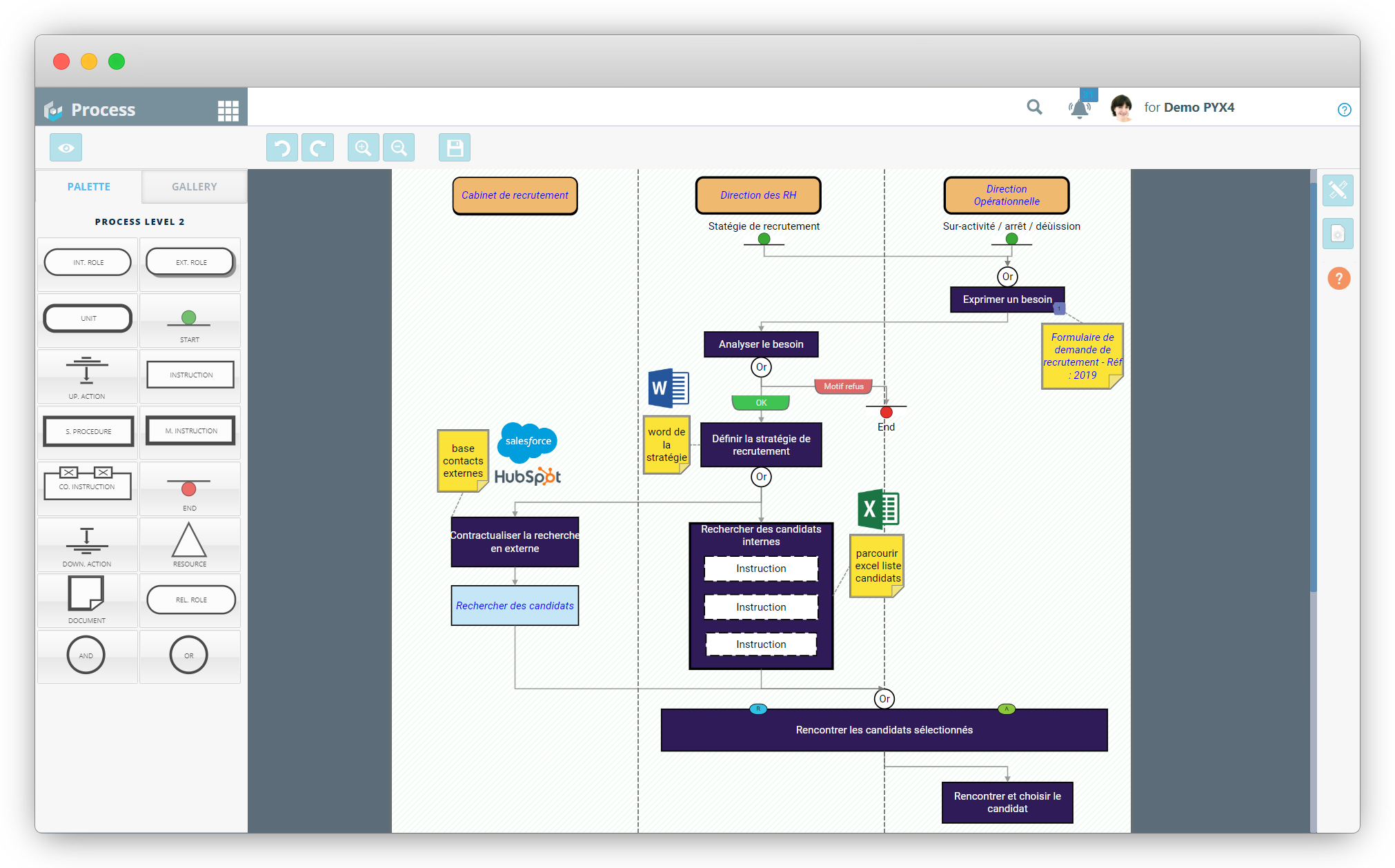Image resolution: width=1395 pixels, height=868 pixels.
Task: Click the search magnifier in the header
Action: (x=1034, y=107)
